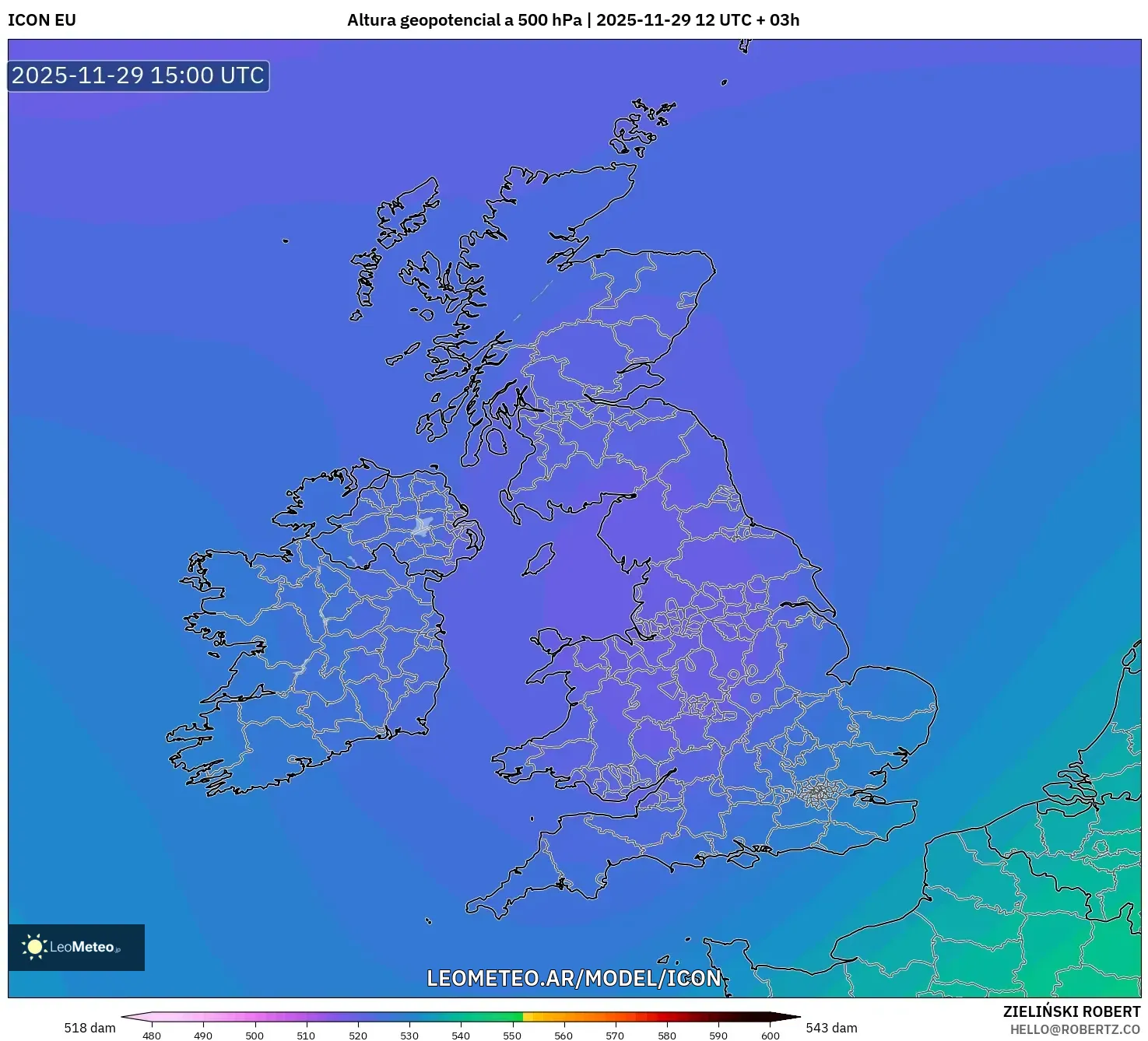Click the HELLO@ROBERTZ.CO email address
1148x1041 pixels.
click(x=1075, y=1029)
